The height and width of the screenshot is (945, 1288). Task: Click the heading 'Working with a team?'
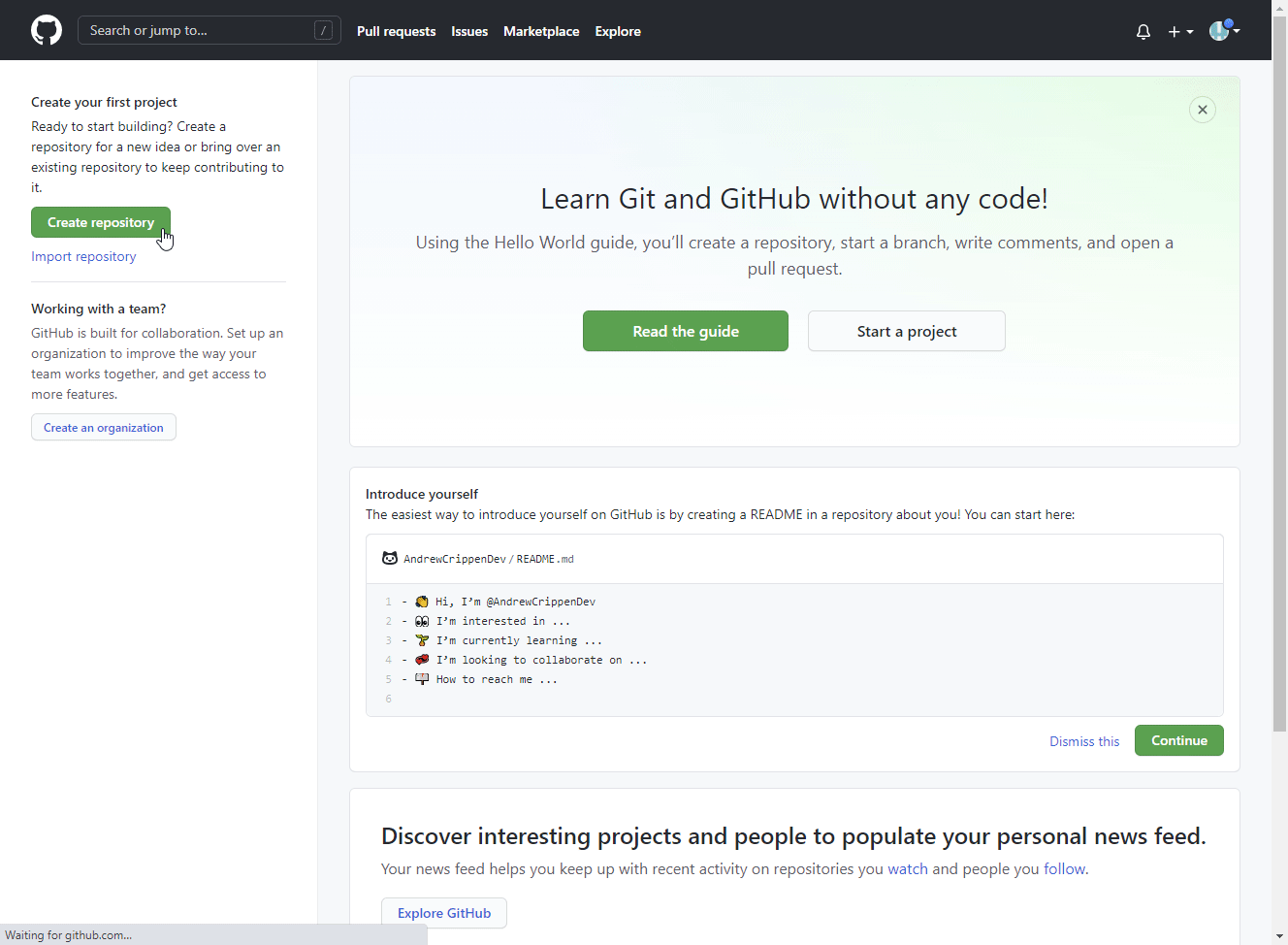[x=99, y=309]
